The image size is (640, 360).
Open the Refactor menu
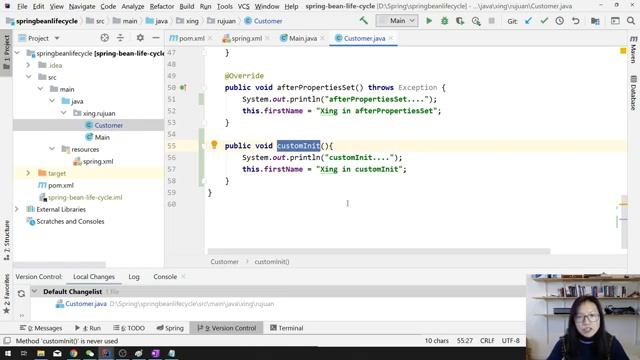[162, 7]
